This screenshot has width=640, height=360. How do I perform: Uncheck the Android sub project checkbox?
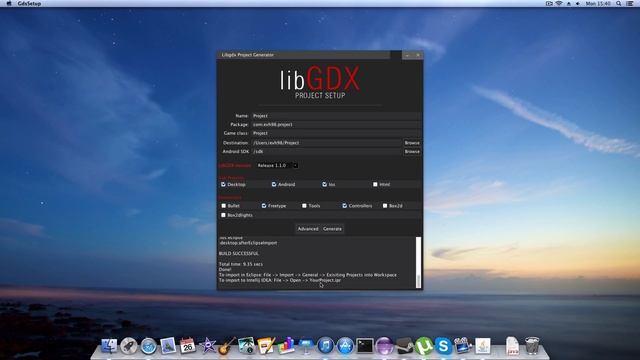[x=274, y=184]
